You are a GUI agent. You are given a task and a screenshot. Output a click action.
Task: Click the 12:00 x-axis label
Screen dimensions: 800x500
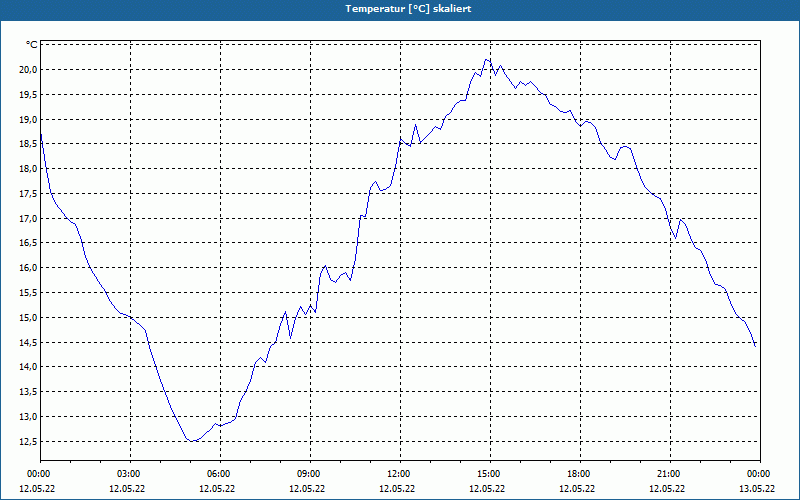(400, 474)
